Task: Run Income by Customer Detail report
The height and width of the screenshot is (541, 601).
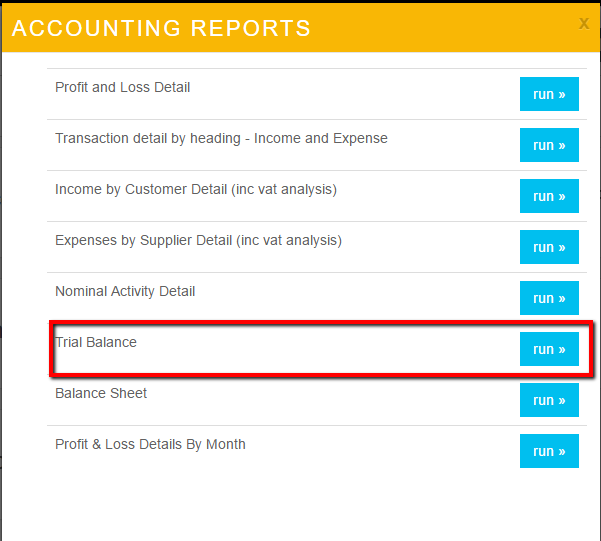Action: [x=549, y=196]
